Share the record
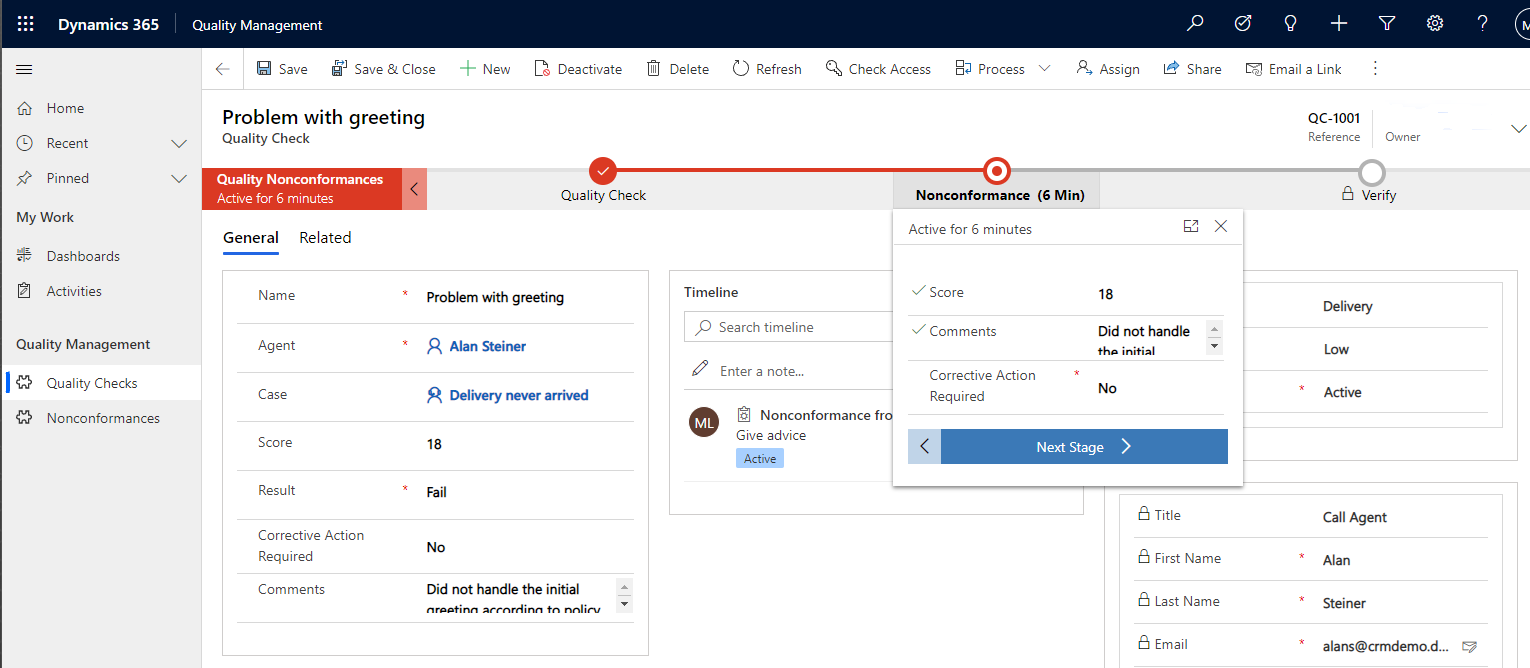Viewport: 1530px width, 668px height. click(x=1192, y=69)
